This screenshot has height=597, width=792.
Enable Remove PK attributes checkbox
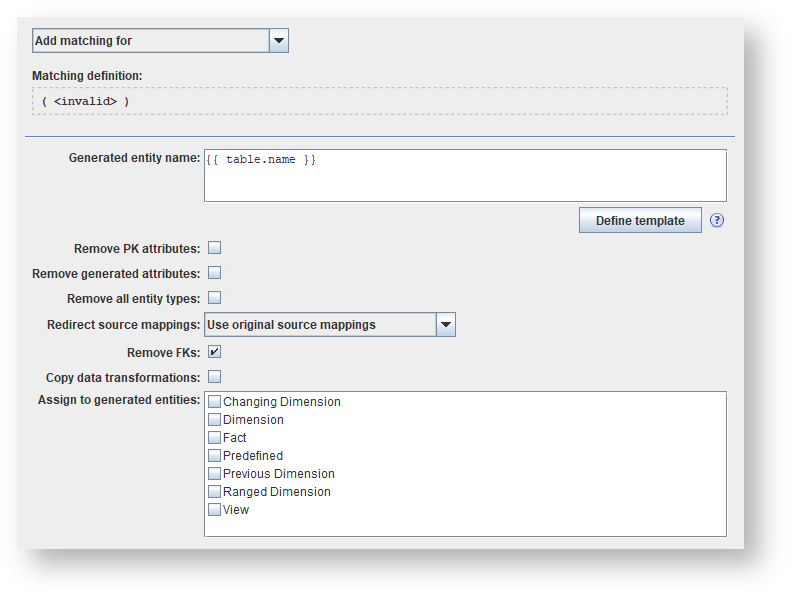click(x=214, y=248)
